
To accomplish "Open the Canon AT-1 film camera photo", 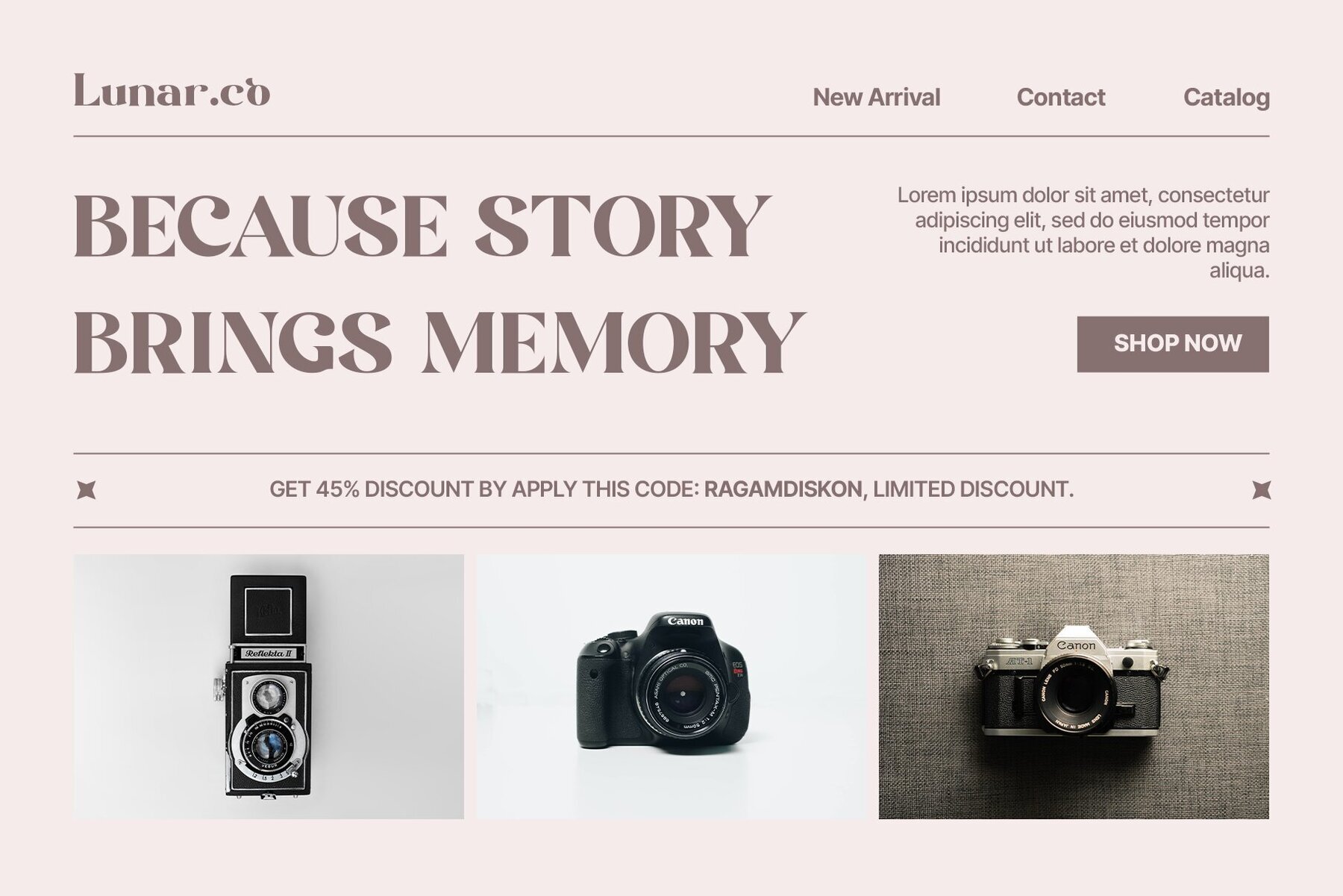I will 1074,686.
